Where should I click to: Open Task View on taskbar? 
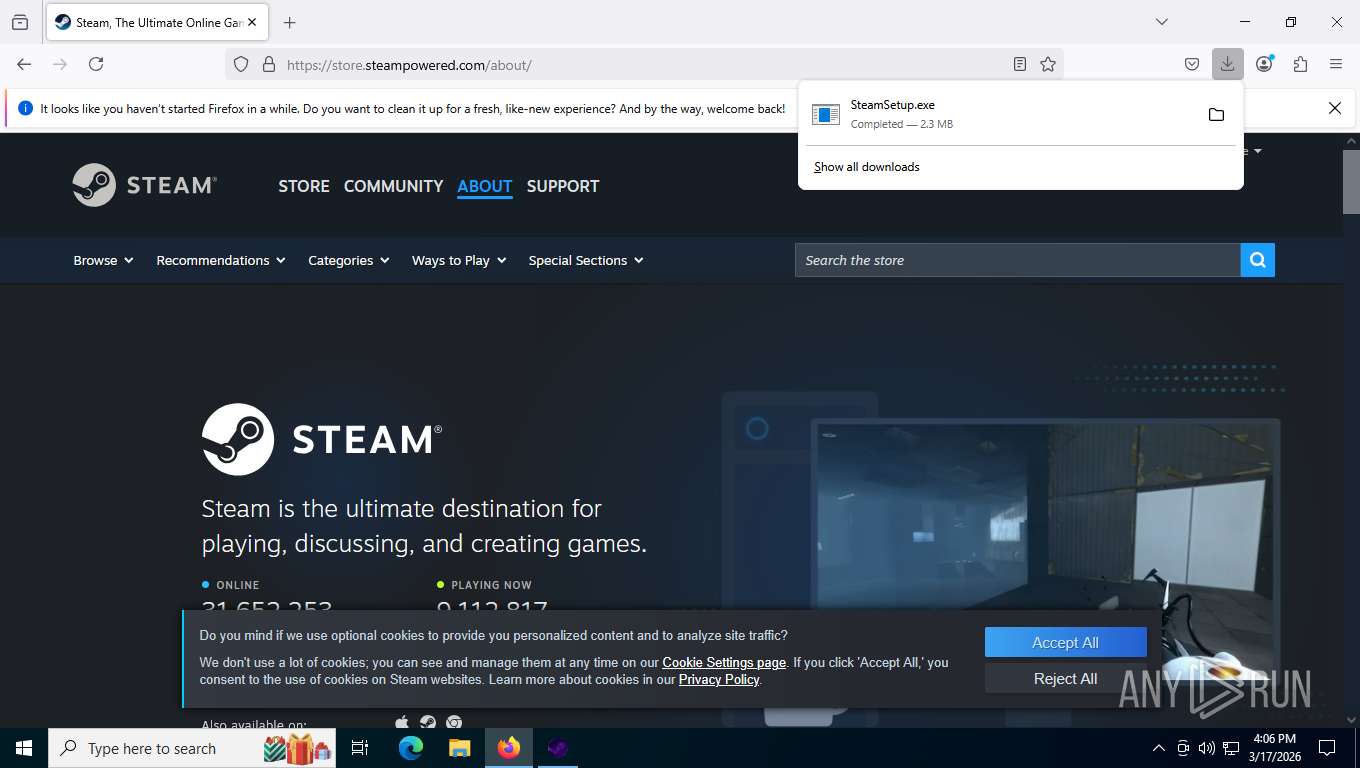[360, 748]
